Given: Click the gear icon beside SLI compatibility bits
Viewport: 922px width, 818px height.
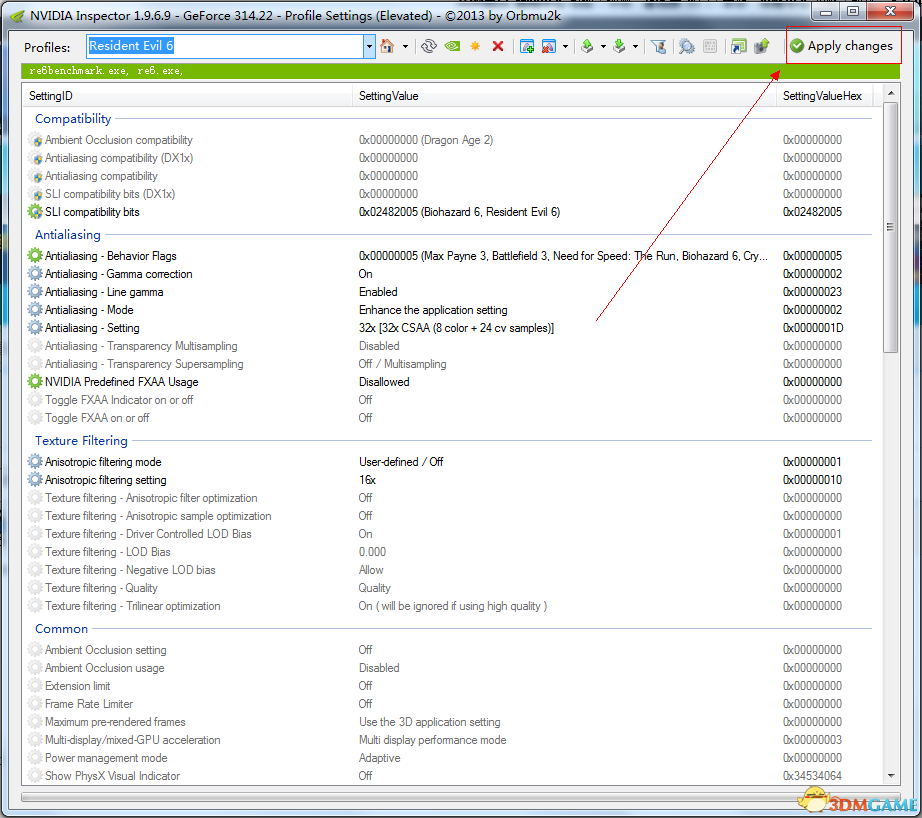Looking at the screenshot, I should [35, 212].
